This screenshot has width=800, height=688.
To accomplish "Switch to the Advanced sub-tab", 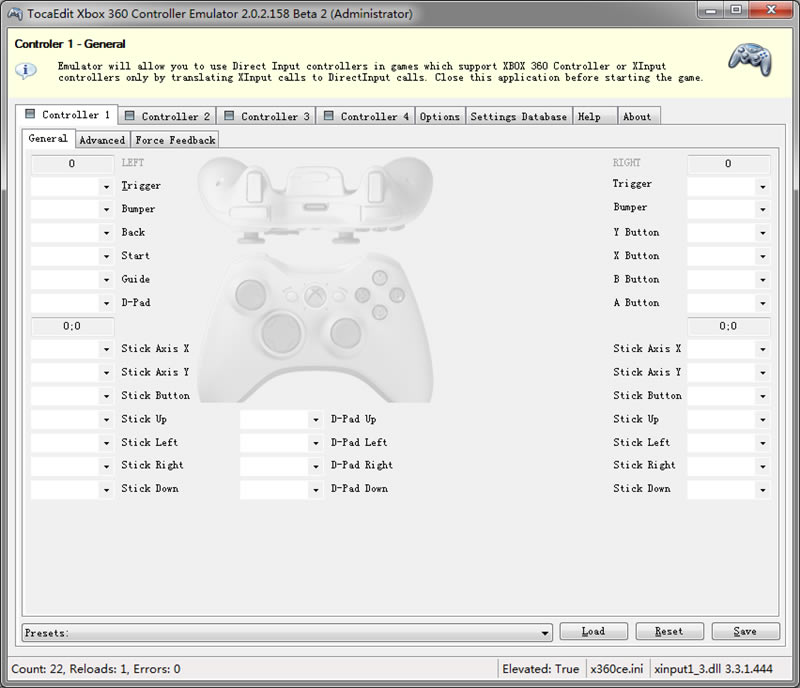I will click(x=102, y=140).
